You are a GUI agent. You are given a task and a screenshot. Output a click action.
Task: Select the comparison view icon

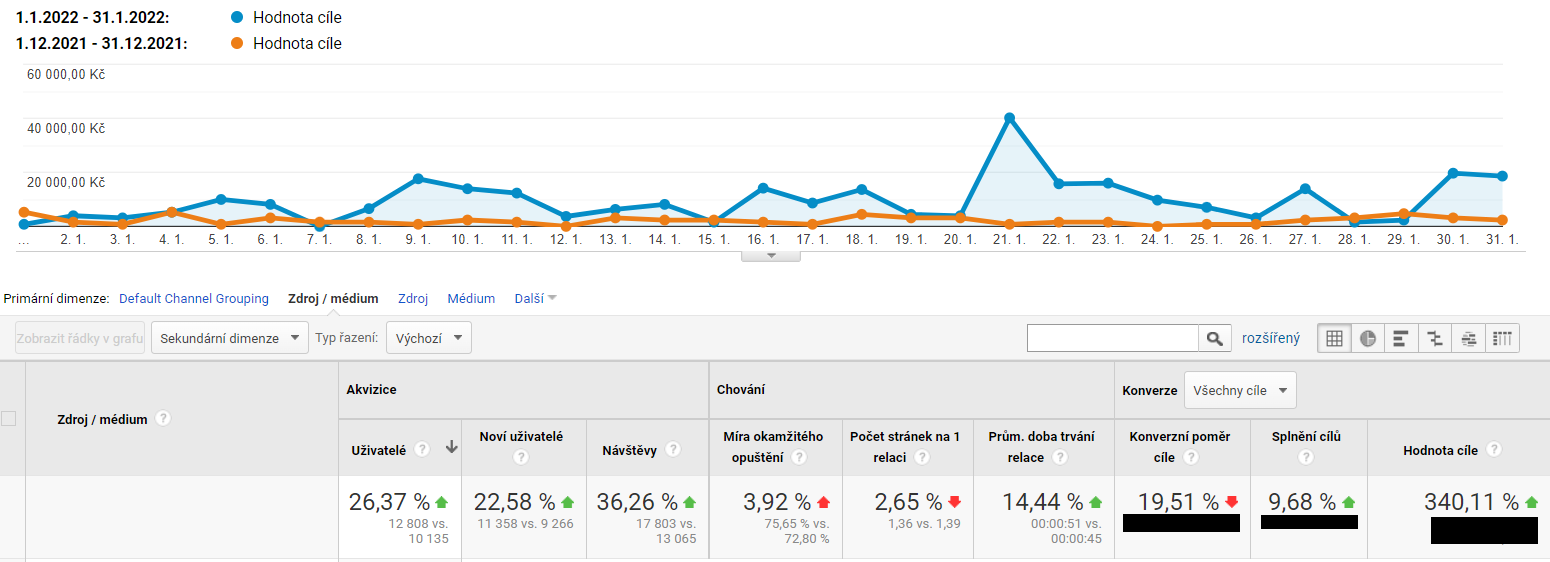(1435, 338)
